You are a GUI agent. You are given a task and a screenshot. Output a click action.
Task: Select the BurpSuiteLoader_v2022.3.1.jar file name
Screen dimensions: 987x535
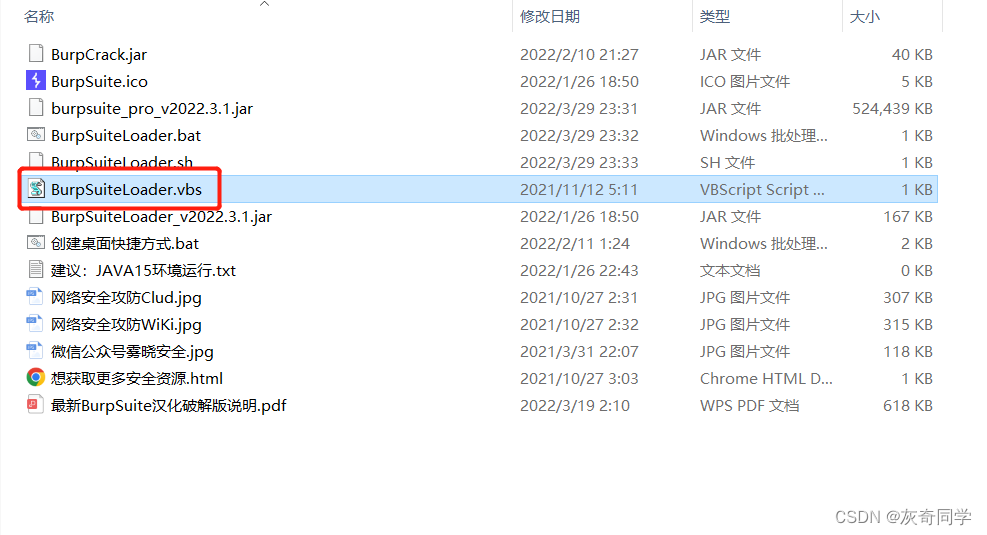(162, 217)
